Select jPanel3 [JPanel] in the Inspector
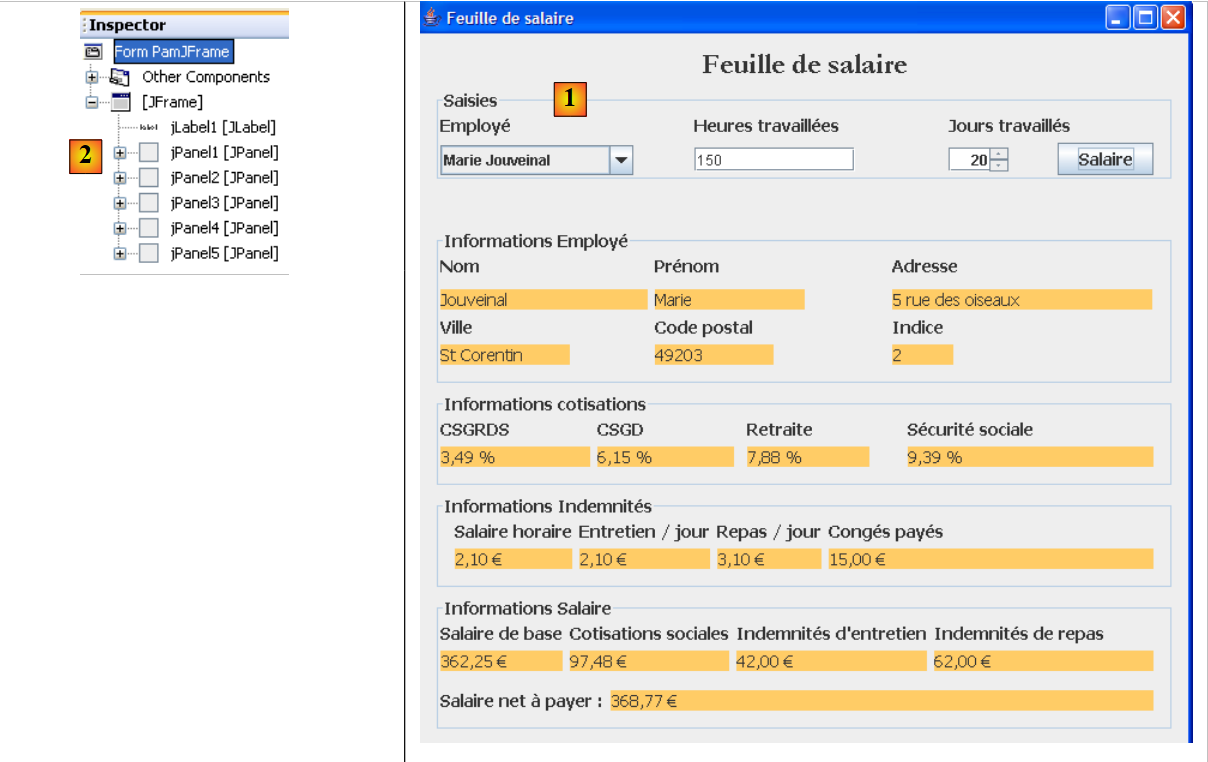 tap(224, 203)
